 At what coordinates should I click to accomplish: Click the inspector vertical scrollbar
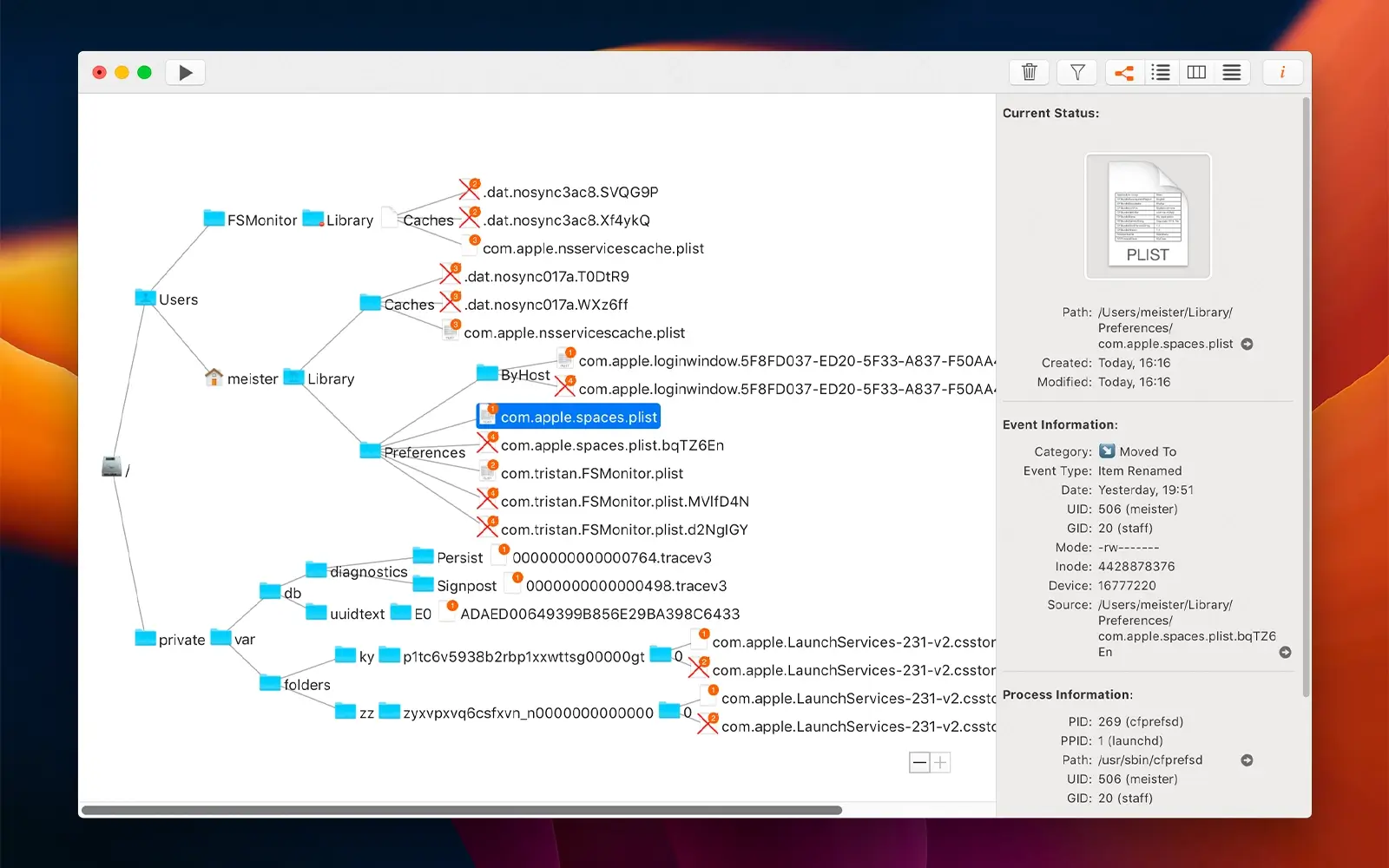(1306, 398)
